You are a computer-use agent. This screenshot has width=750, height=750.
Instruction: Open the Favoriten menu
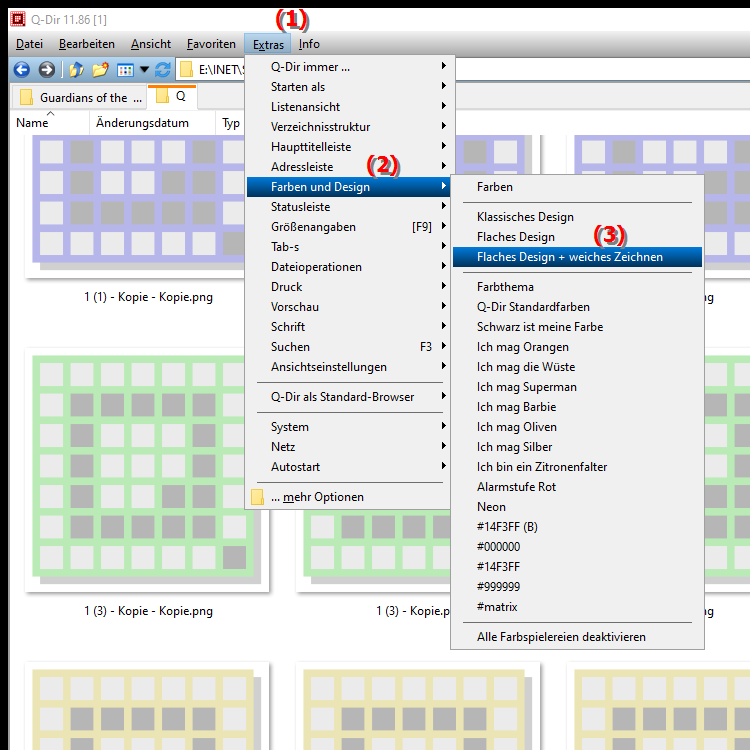pyautogui.click(x=211, y=44)
